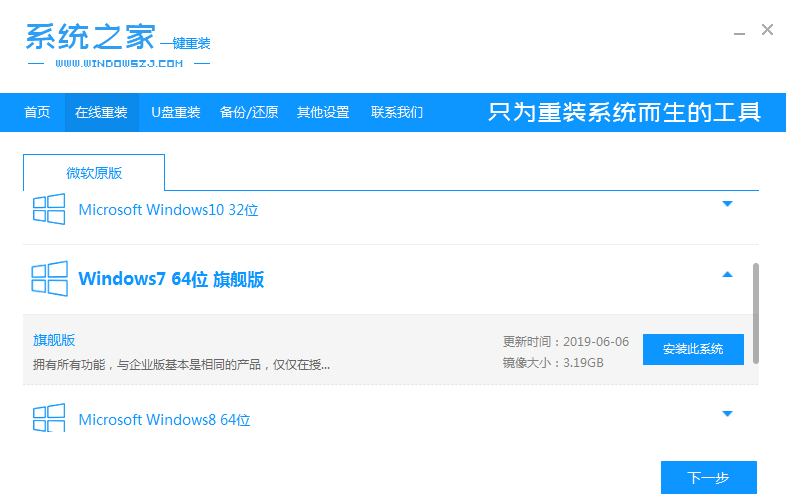The height and width of the screenshot is (499, 786).
Task: Open 其他设置 in the navigation bar
Action: tap(323, 112)
